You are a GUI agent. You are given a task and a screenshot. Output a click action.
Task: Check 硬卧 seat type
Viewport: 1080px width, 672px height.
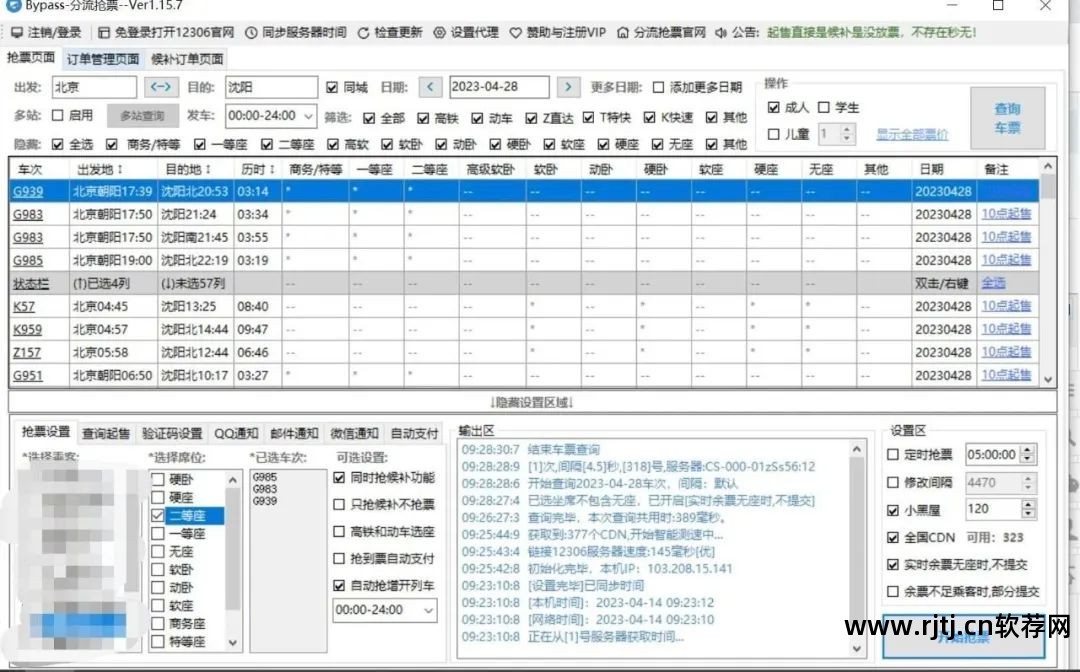(158, 479)
